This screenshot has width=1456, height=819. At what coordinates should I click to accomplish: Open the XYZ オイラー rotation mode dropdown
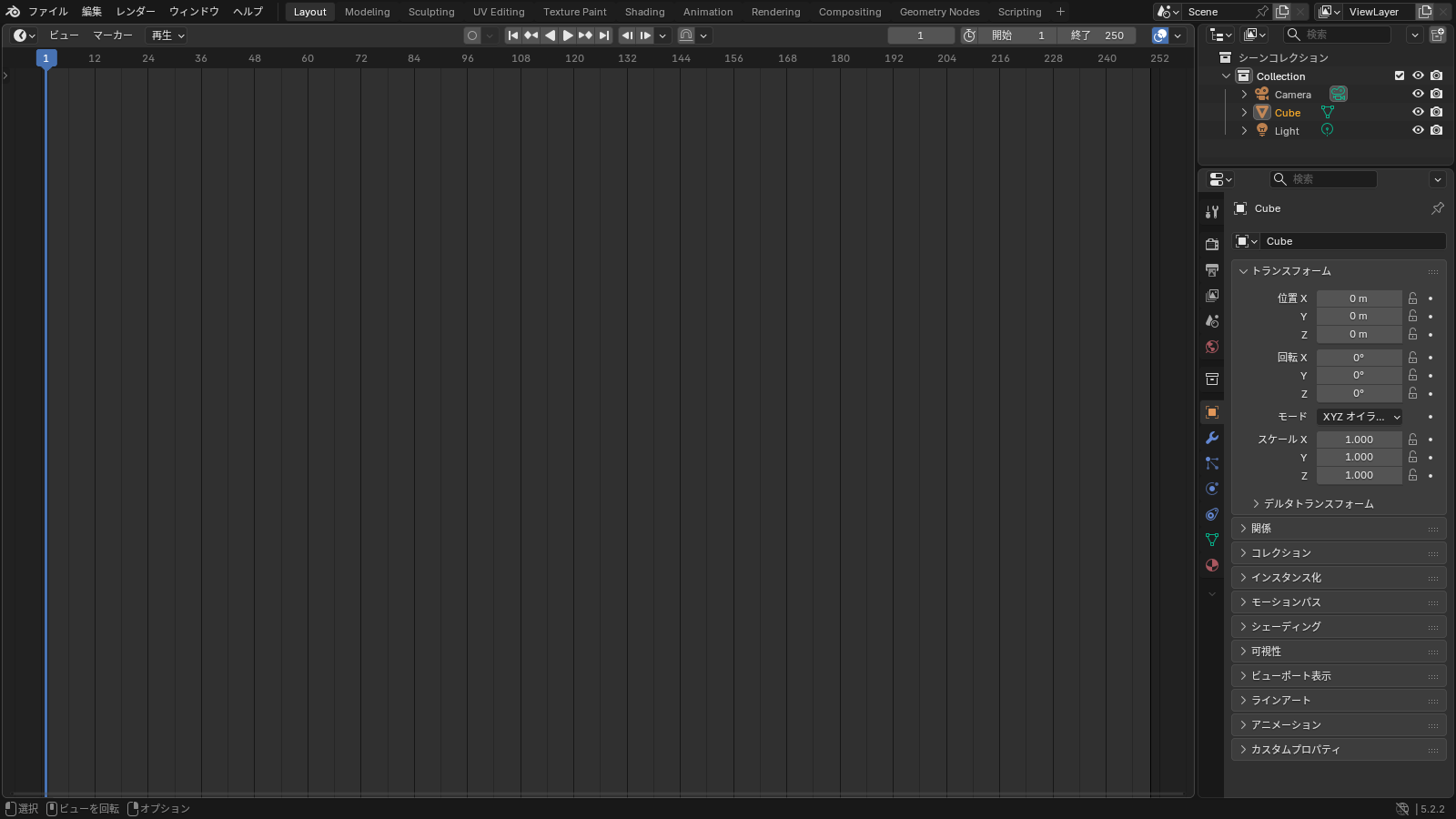coord(1360,417)
